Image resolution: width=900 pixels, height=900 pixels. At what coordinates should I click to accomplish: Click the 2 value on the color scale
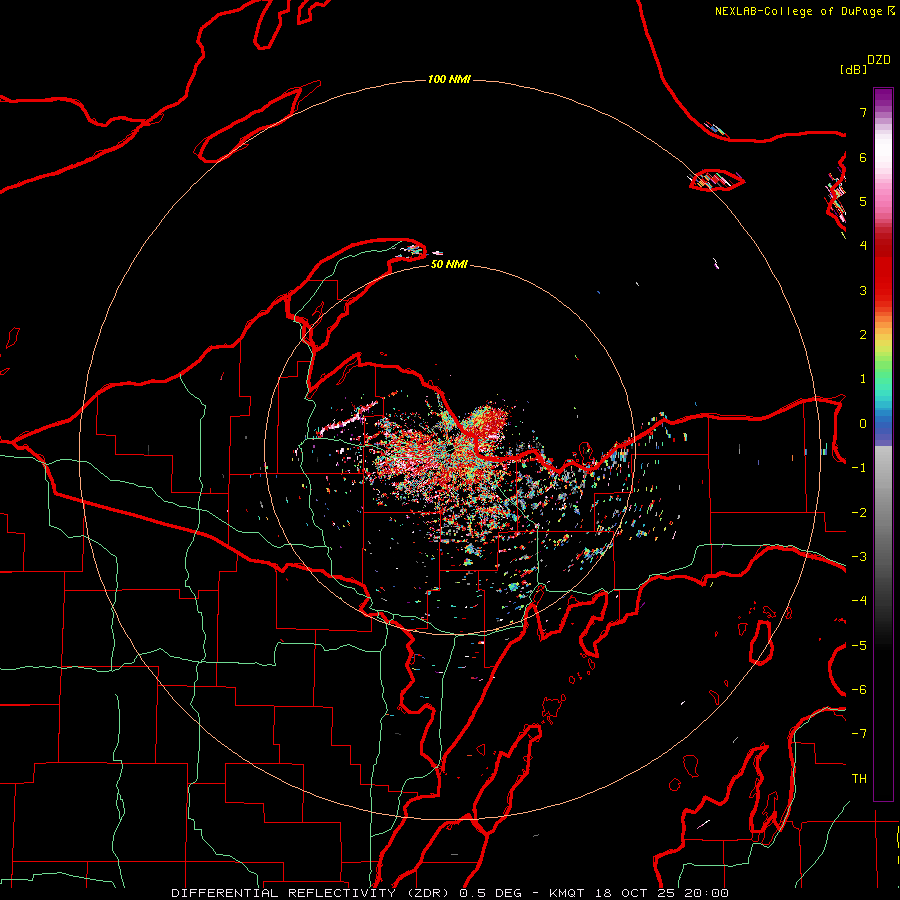click(863, 335)
